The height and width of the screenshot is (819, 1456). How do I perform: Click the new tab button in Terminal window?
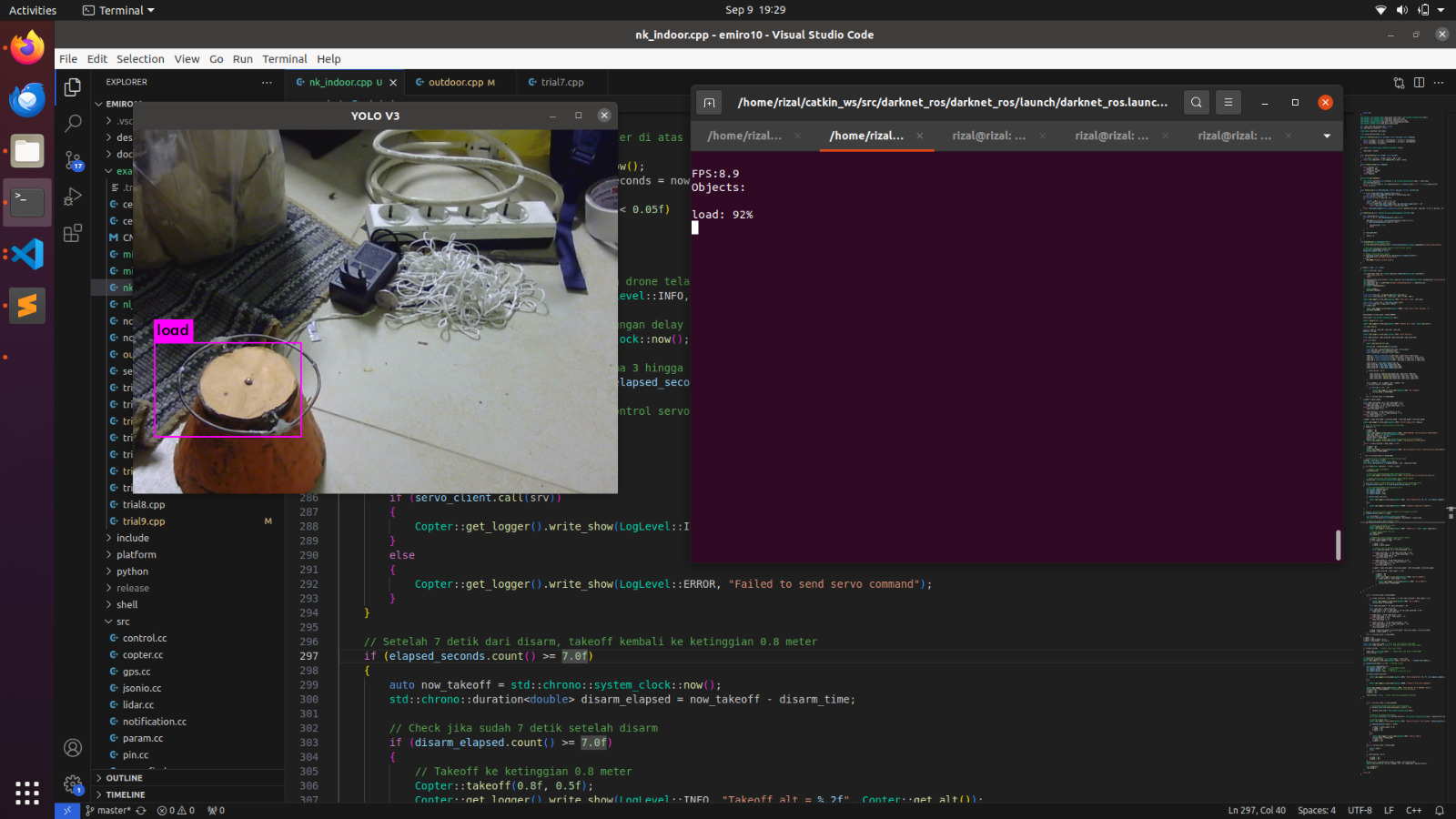tap(709, 102)
